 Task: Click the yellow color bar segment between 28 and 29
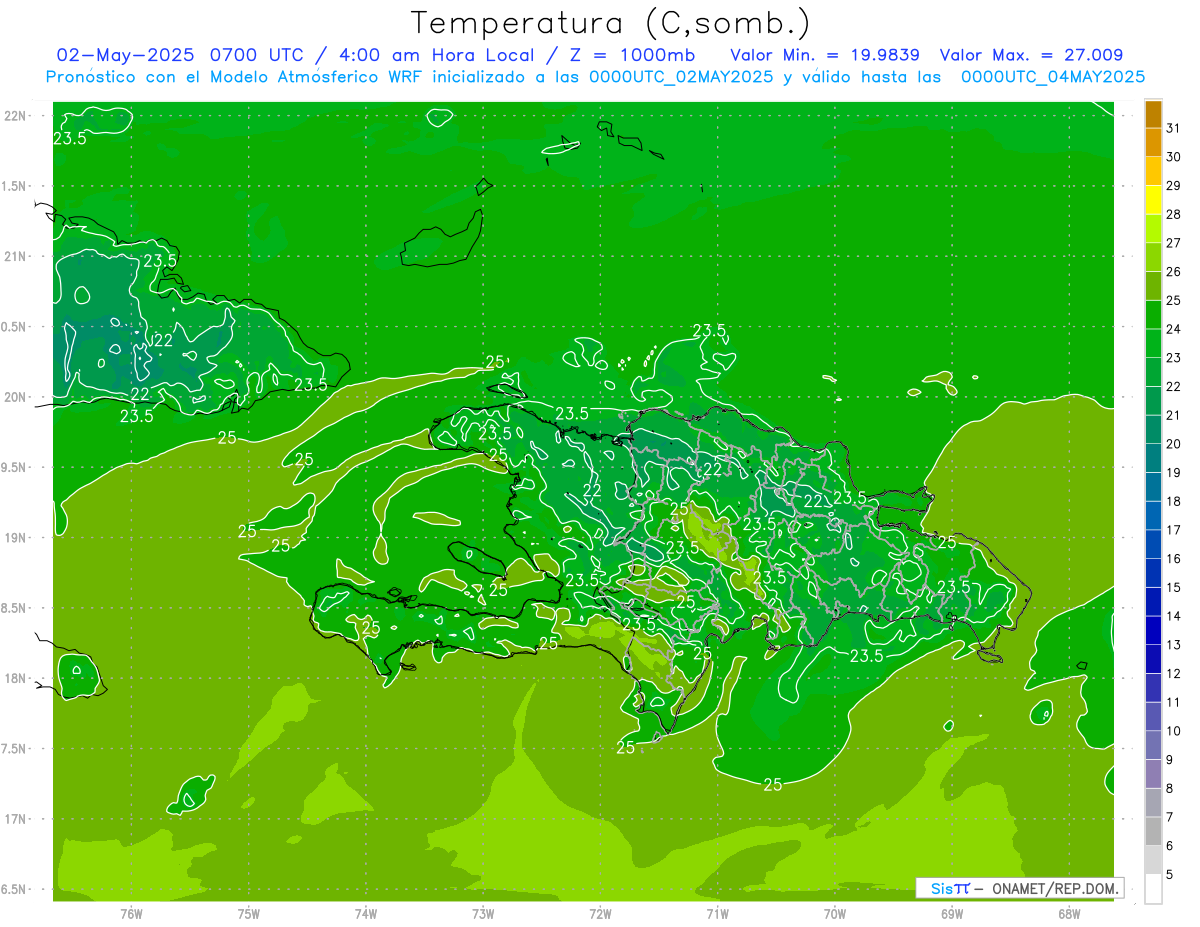1153,200
